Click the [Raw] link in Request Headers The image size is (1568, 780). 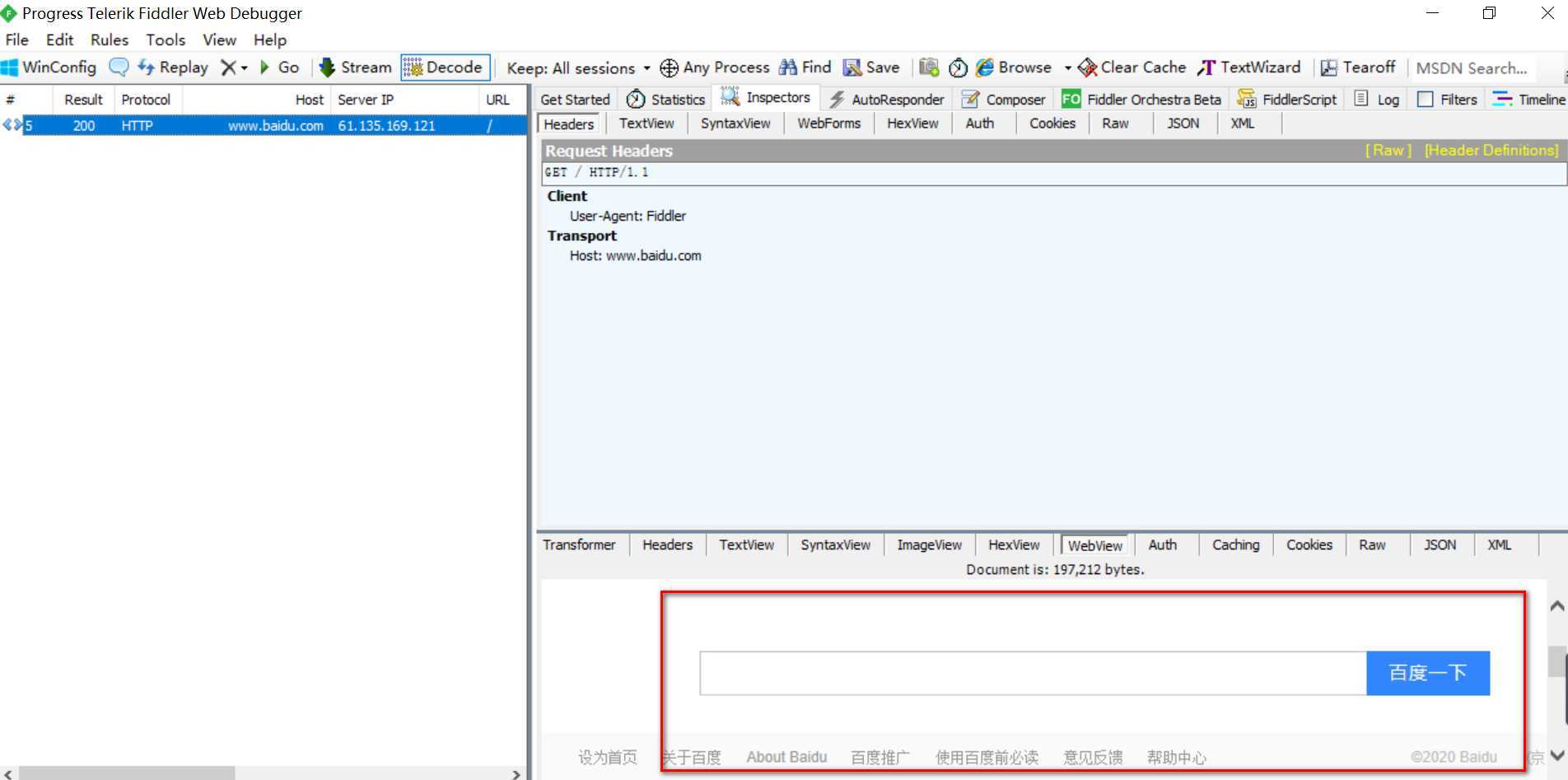1388,151
